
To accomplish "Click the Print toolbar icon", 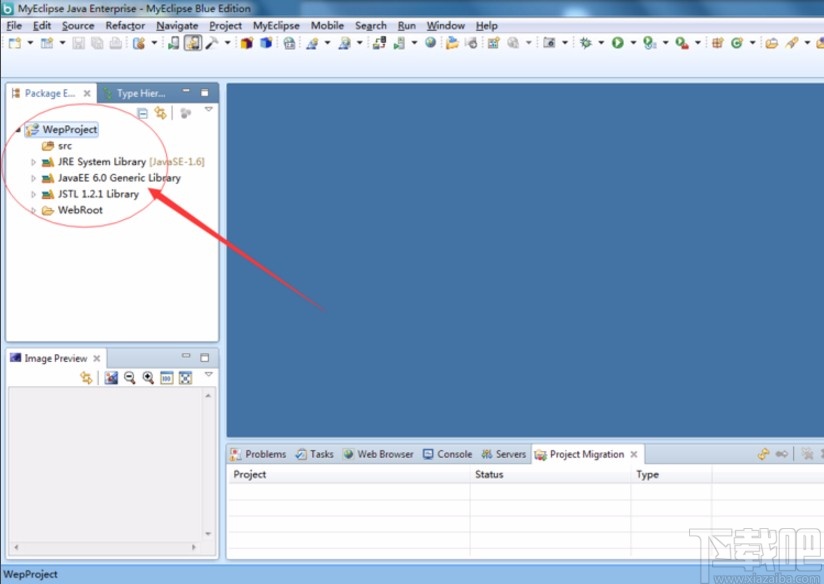I will coord(115,43).
